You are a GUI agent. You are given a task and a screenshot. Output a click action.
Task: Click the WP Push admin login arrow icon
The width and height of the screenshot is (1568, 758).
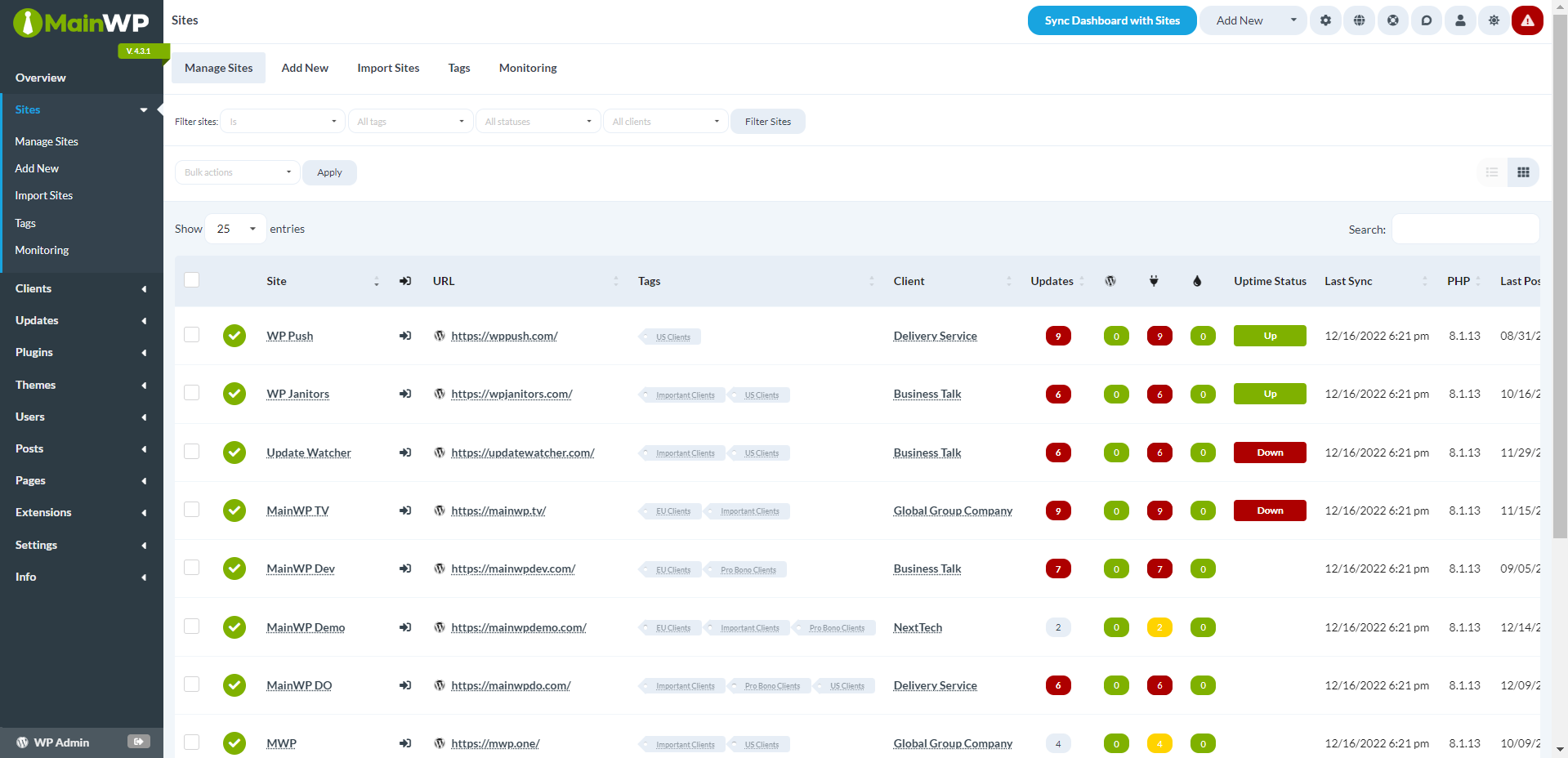click(x=405, y=336)
